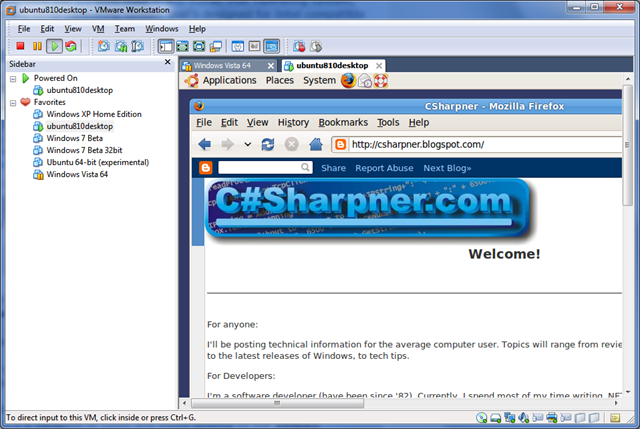Click the Summary view toolbar icon
640x429 pixels.
(238, 46)
